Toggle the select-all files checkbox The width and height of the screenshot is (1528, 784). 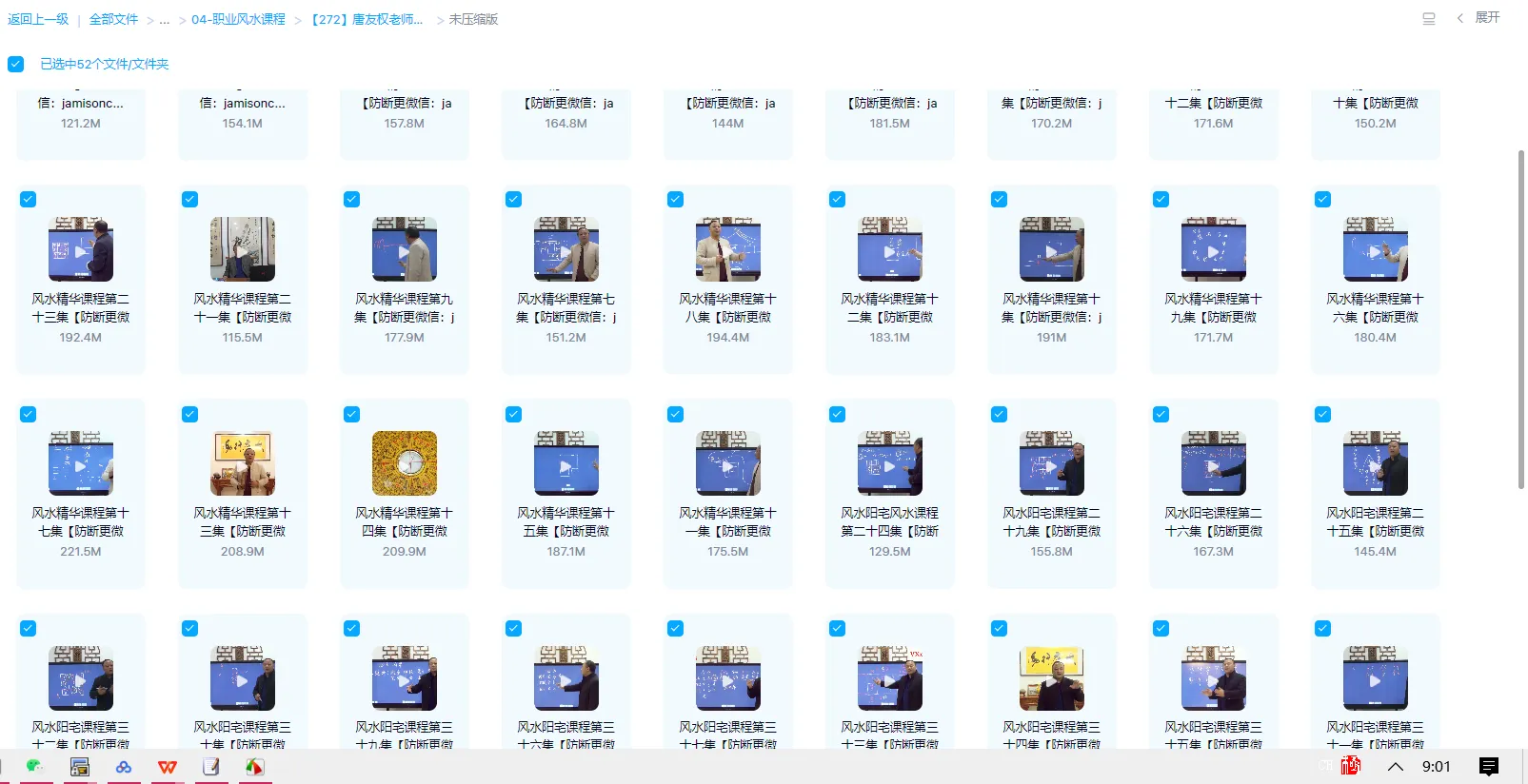tap(16, 64)
